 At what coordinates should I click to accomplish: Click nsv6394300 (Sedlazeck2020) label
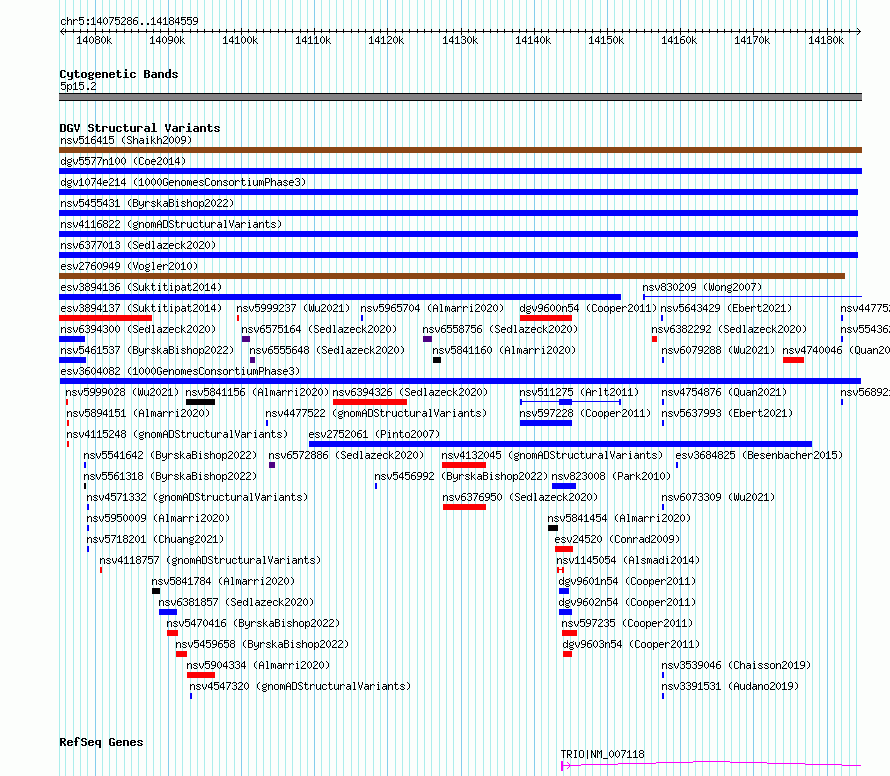point(138,329)
